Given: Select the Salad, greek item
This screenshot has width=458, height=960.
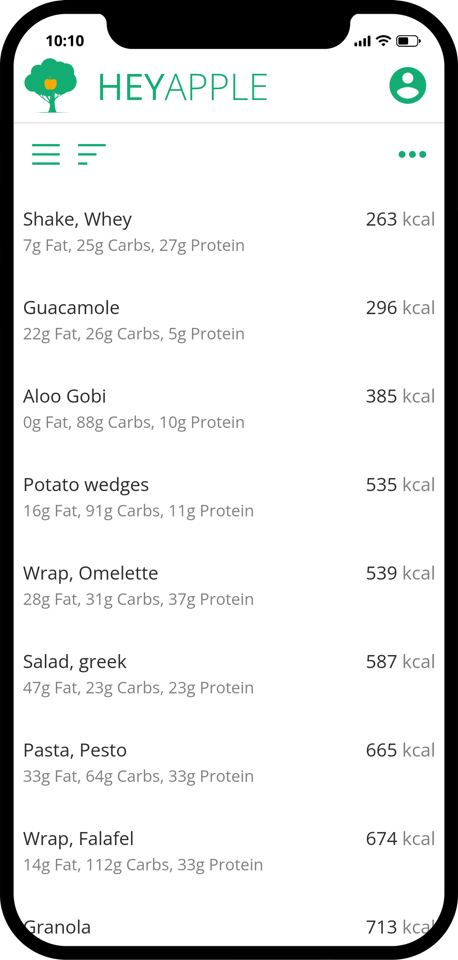Looking at the screenshot, I should click(229, 673).
